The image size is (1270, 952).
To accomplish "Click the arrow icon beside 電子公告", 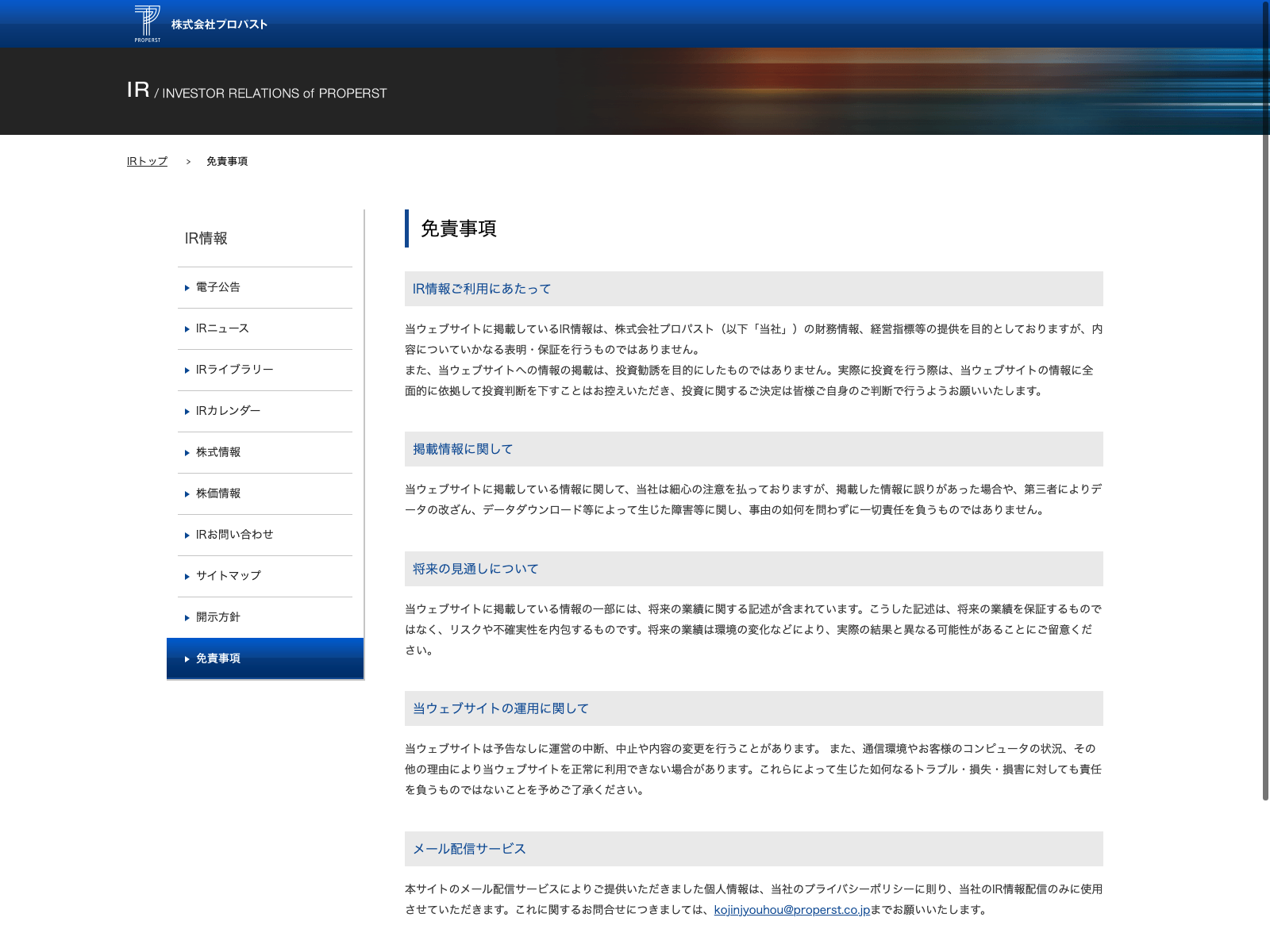I will pyautogui.click(x=187, y=288).
